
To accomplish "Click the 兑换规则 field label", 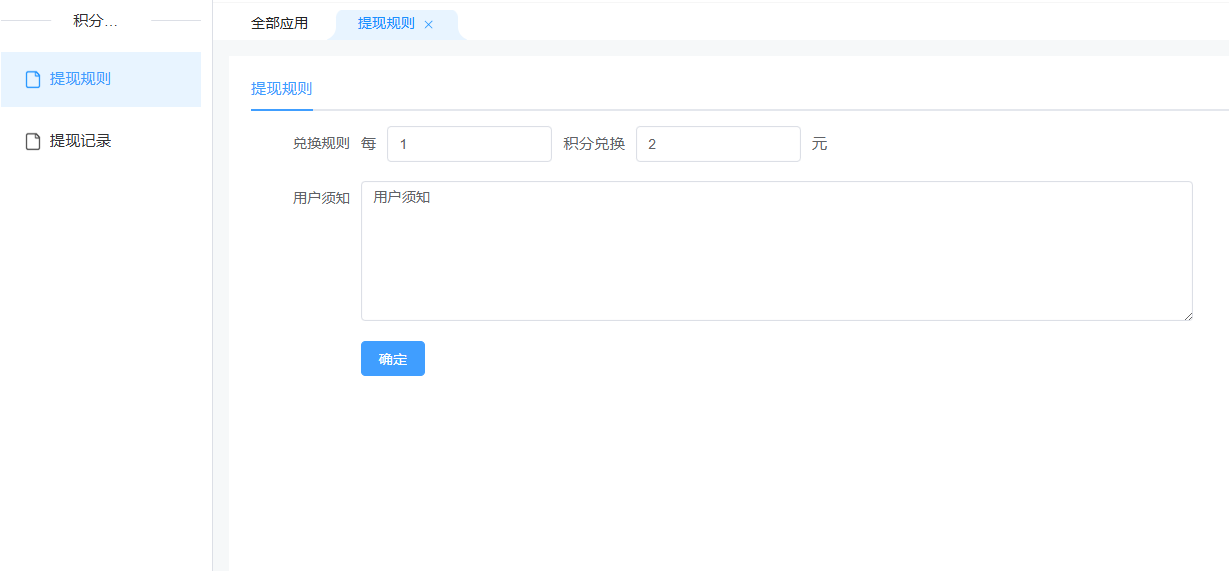I will point(321,144).
